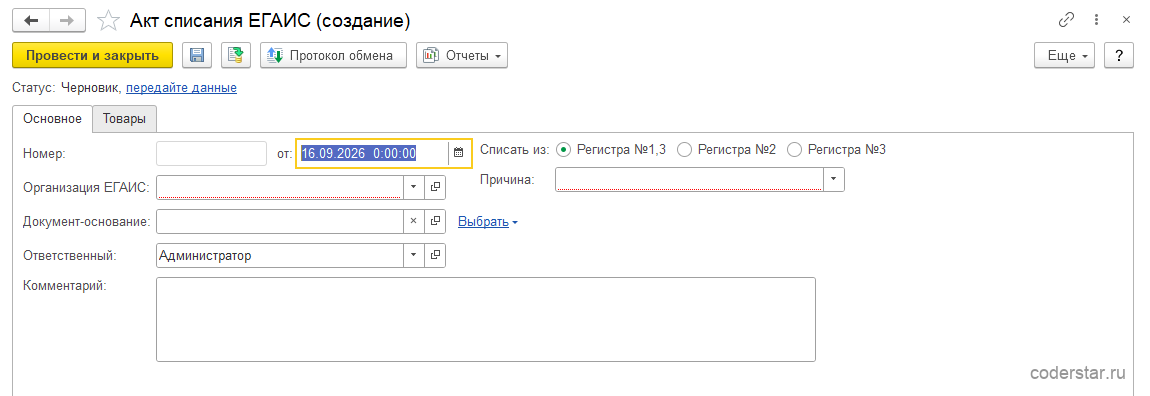Open Выбрать dropdown link
1150x396 pixels.
point(488,221)
